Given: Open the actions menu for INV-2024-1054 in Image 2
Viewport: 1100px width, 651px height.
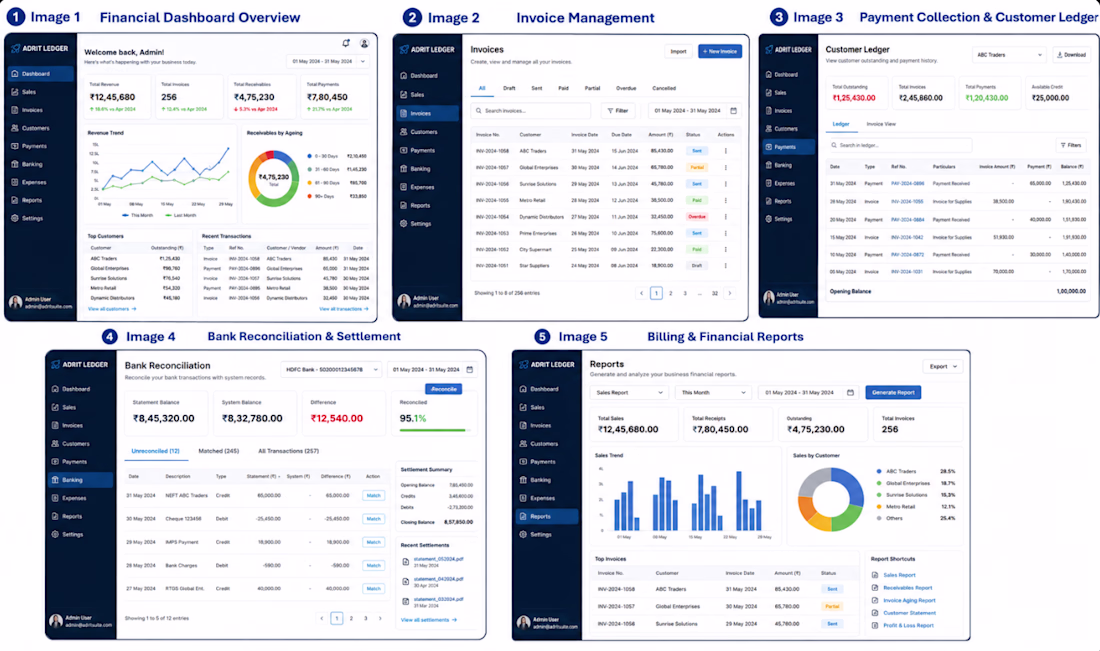Looking at the screenshot, I should (725, 217).
